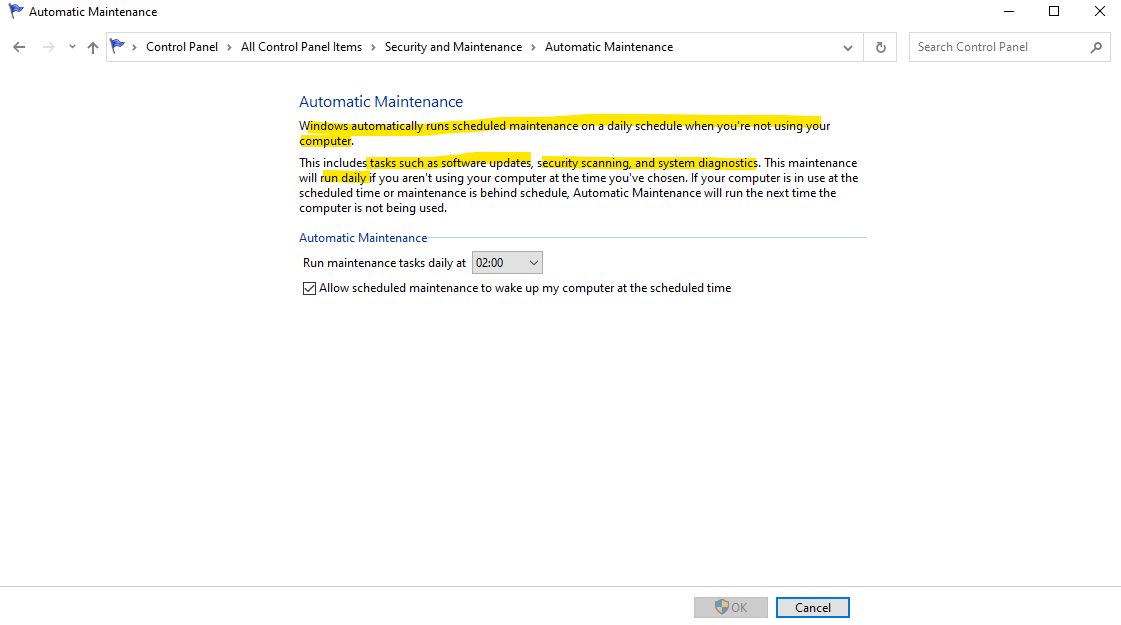Navigate to Control Panel breadcrumb
The image size is (1121, 625).
coord(181,47)
